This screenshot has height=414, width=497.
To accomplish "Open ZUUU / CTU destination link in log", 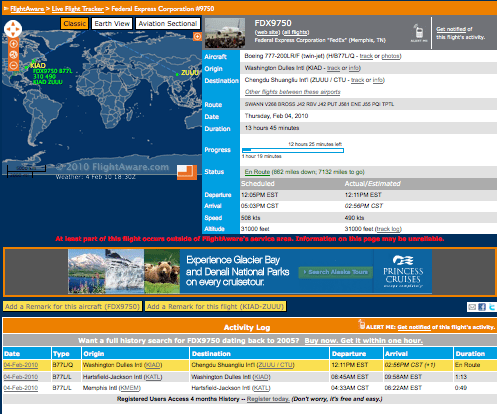I will [275, 365].
